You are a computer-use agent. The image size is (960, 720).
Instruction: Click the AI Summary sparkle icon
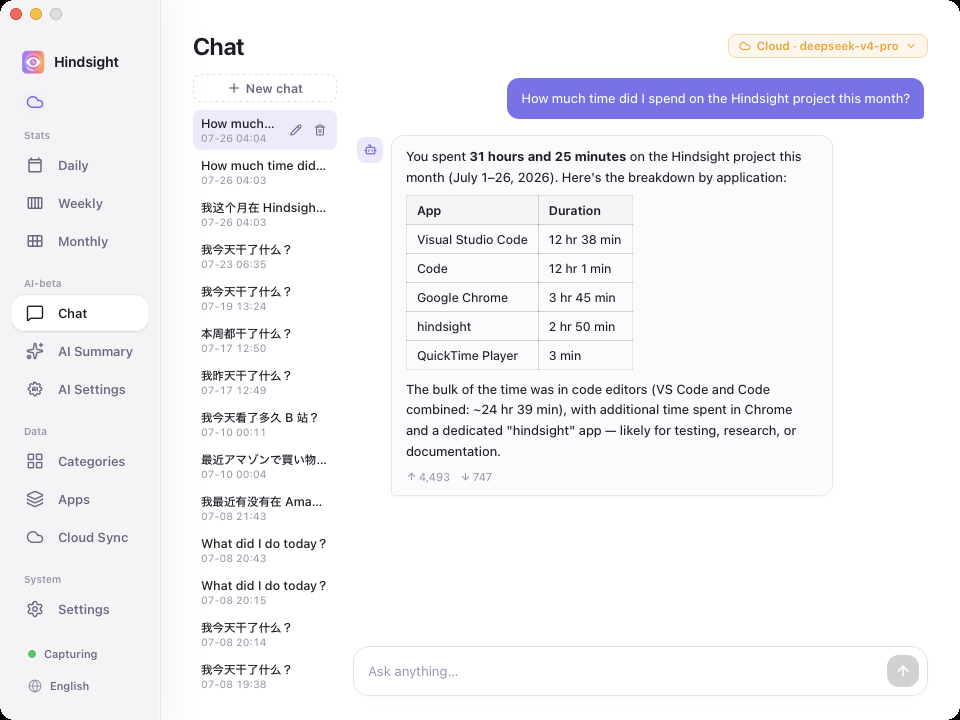pyautogui.click(x=35, y=351)
